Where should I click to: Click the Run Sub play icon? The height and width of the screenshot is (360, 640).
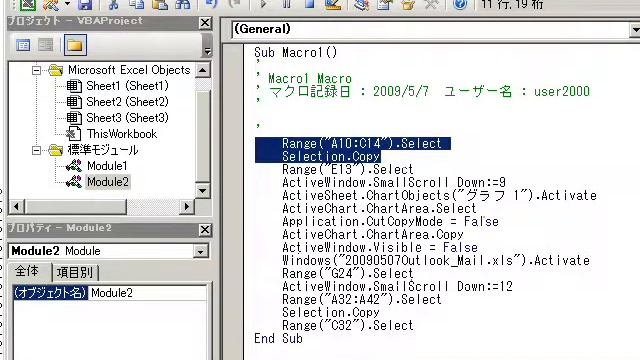263,5
